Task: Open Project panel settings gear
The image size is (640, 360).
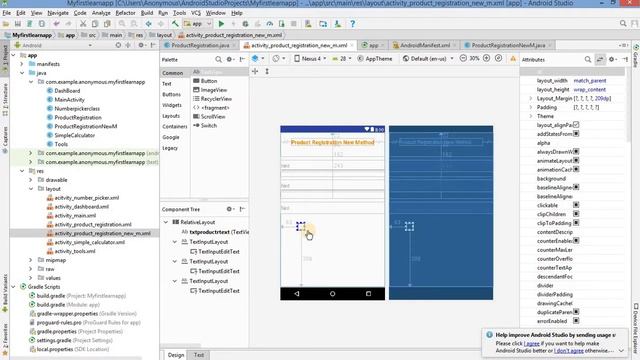Action: click(x=141, y=45)
